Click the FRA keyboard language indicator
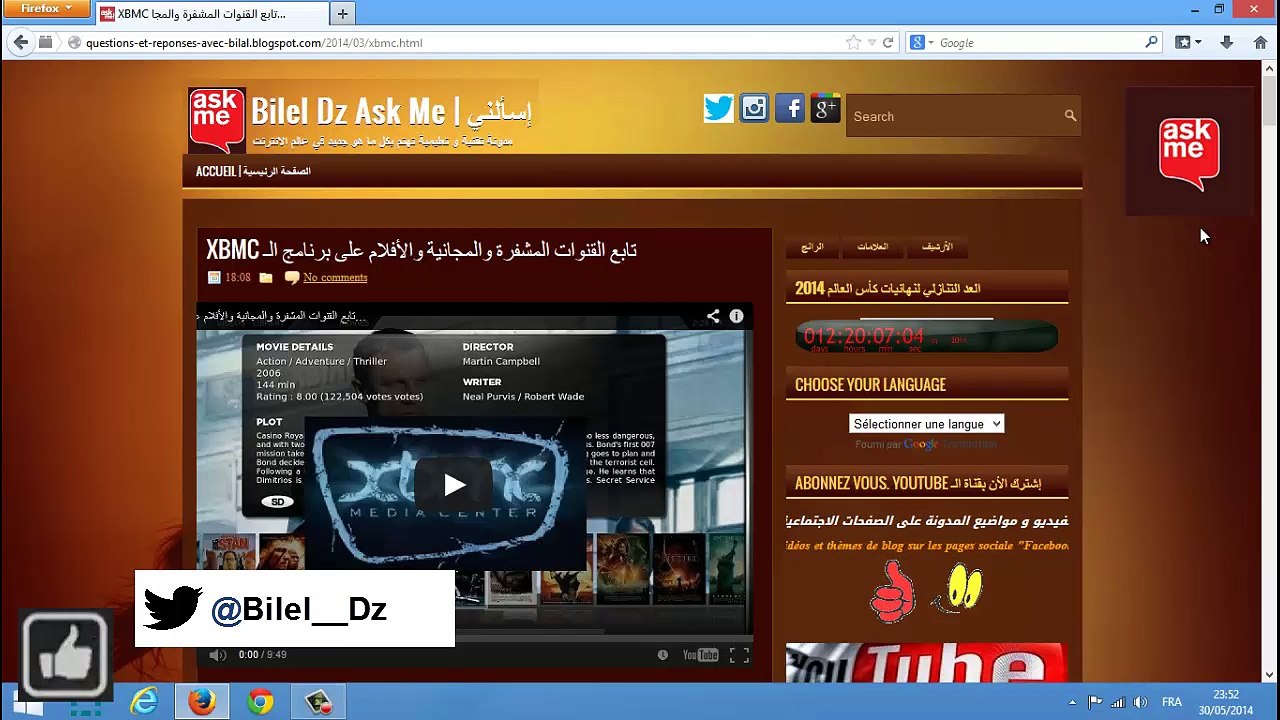Image resolution: width=1280 pixels, height=720 pixels. click(1171, 702)
